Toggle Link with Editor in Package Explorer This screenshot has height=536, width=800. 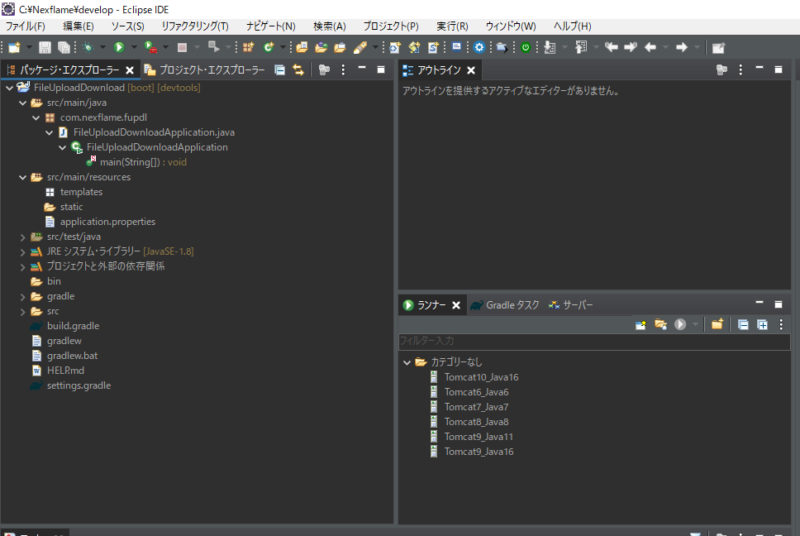(298, 70)
